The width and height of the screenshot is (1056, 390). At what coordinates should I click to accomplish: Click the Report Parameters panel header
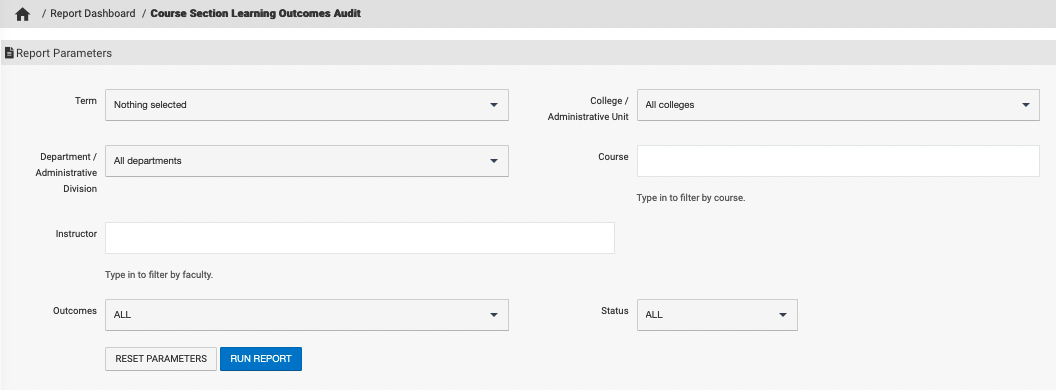(x=528, y=53)
